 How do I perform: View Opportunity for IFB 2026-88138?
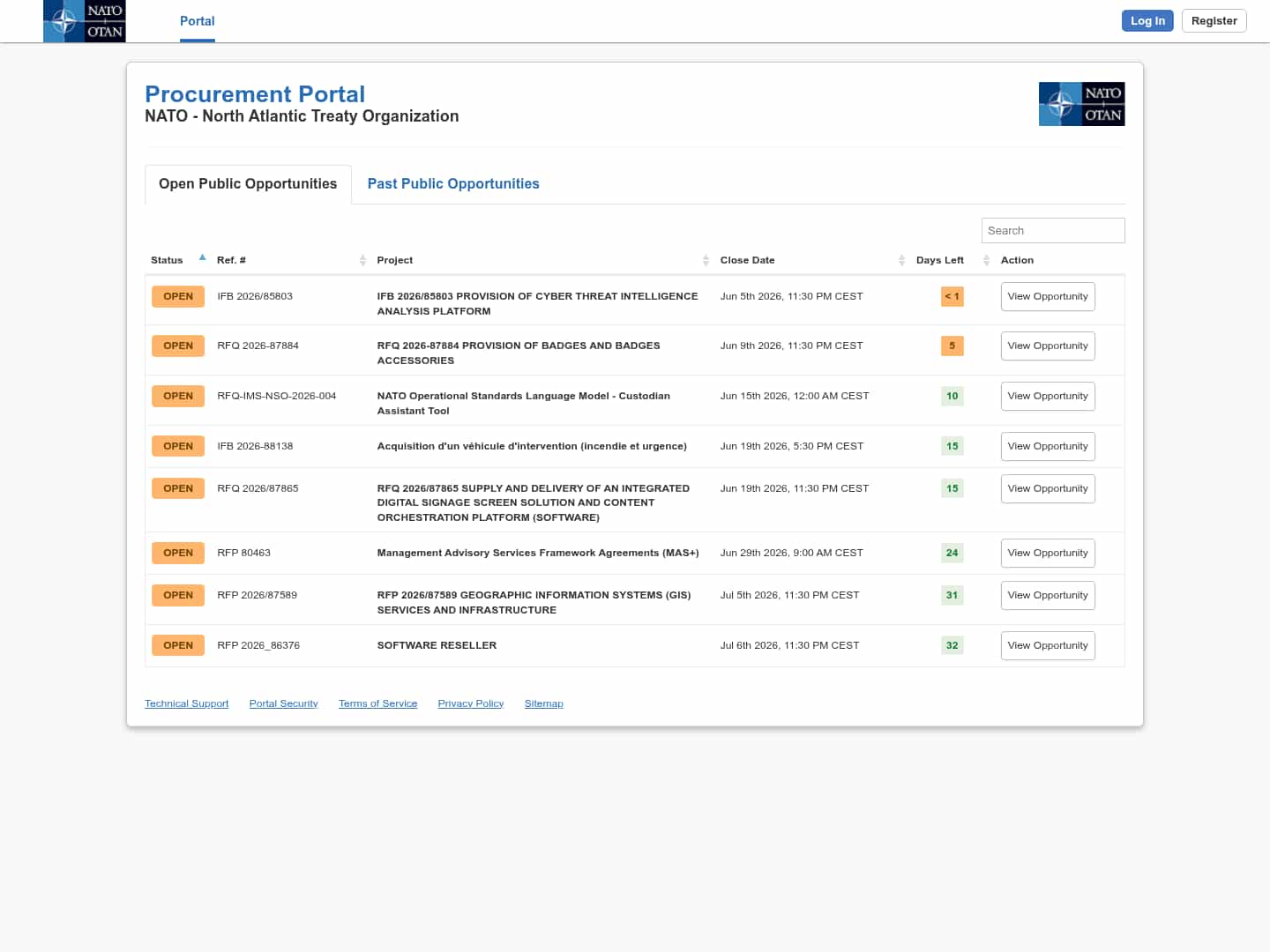pyautogui.click(x=1048, y=446)
